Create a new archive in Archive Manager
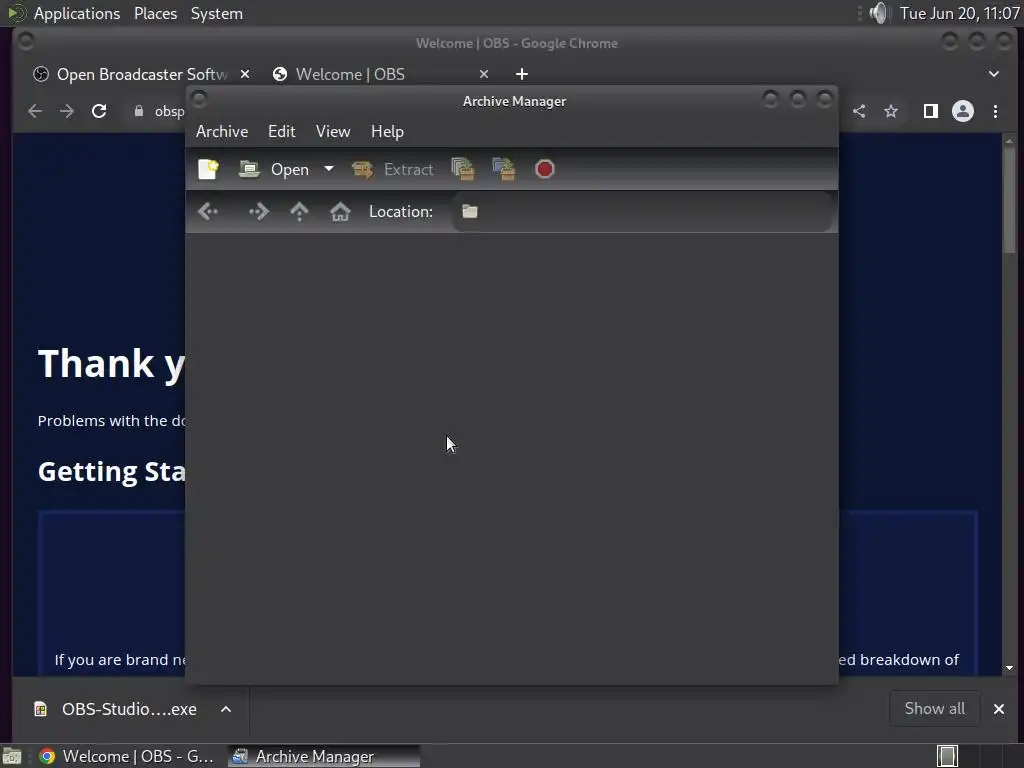The image size is (1024, 768). (x=208, y=169)
